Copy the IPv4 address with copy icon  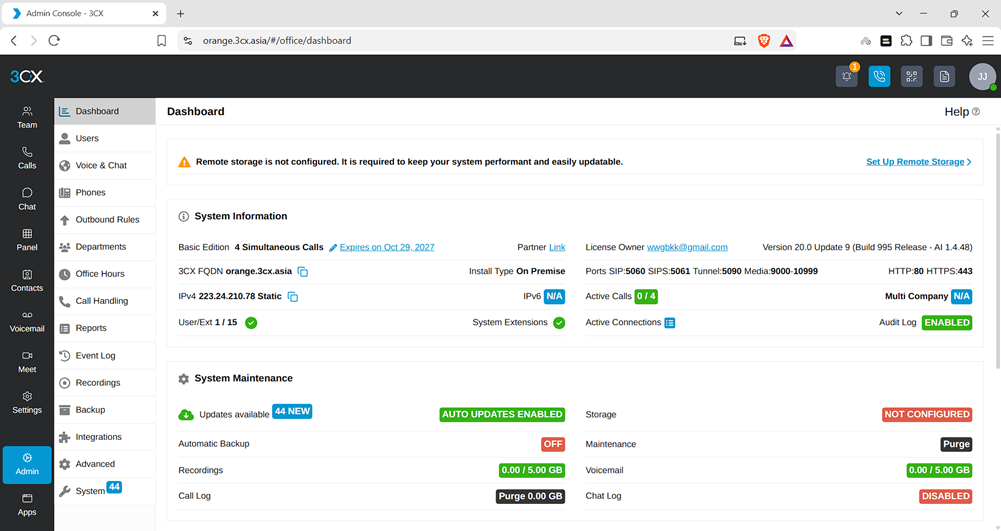coord(292,297)
